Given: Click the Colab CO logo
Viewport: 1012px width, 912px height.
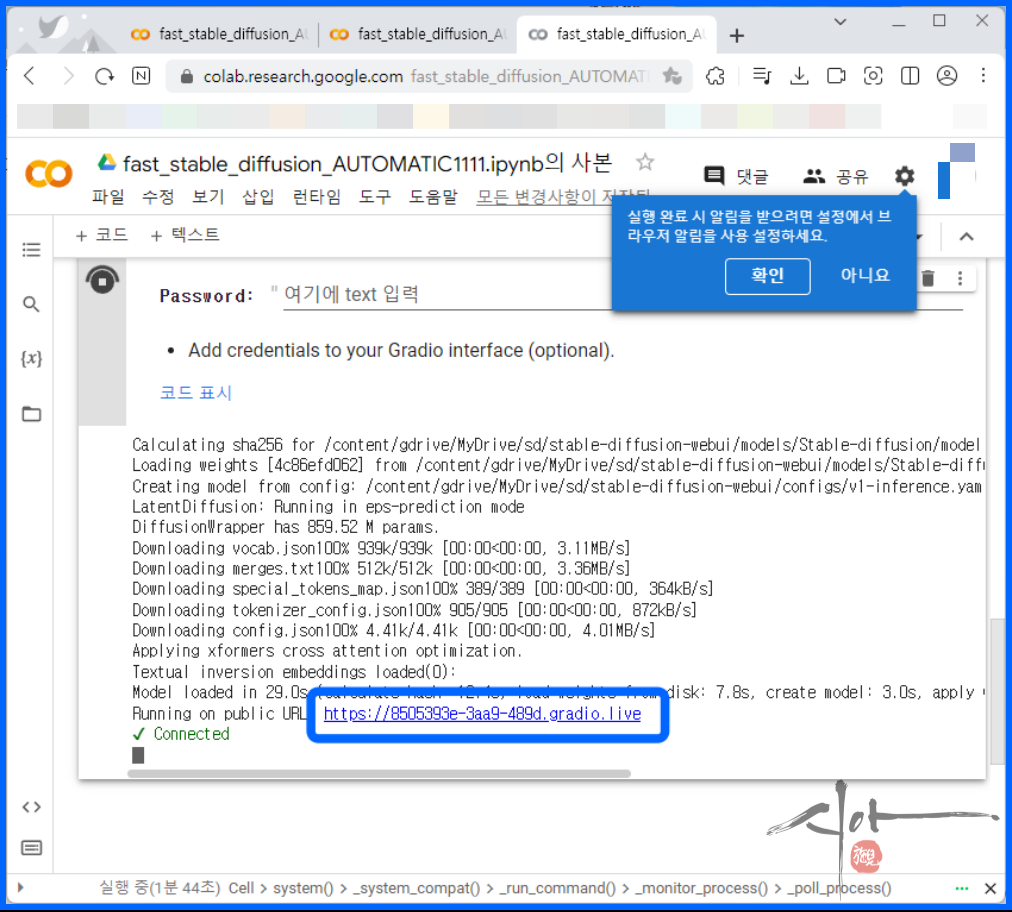Looking at the screenshot, I should click(x=48, y=174).
